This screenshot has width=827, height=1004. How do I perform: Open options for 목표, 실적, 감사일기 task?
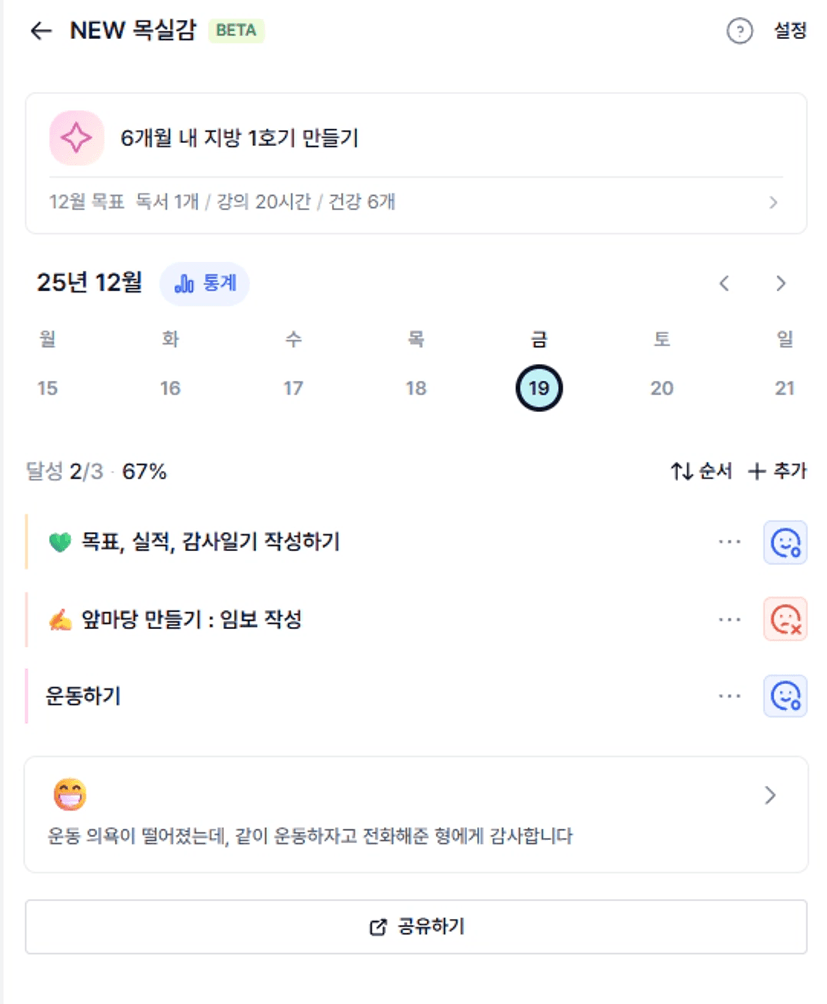730,542
